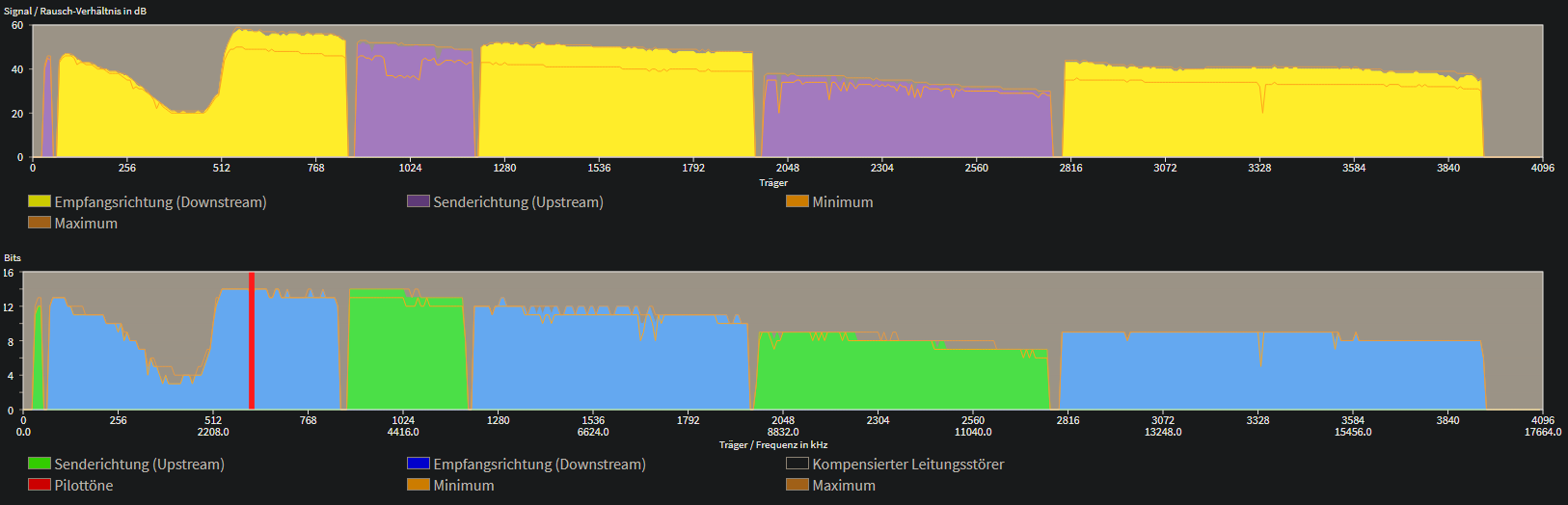
Task: Click the '8832.0' frequency label
Action: (783, 432)
